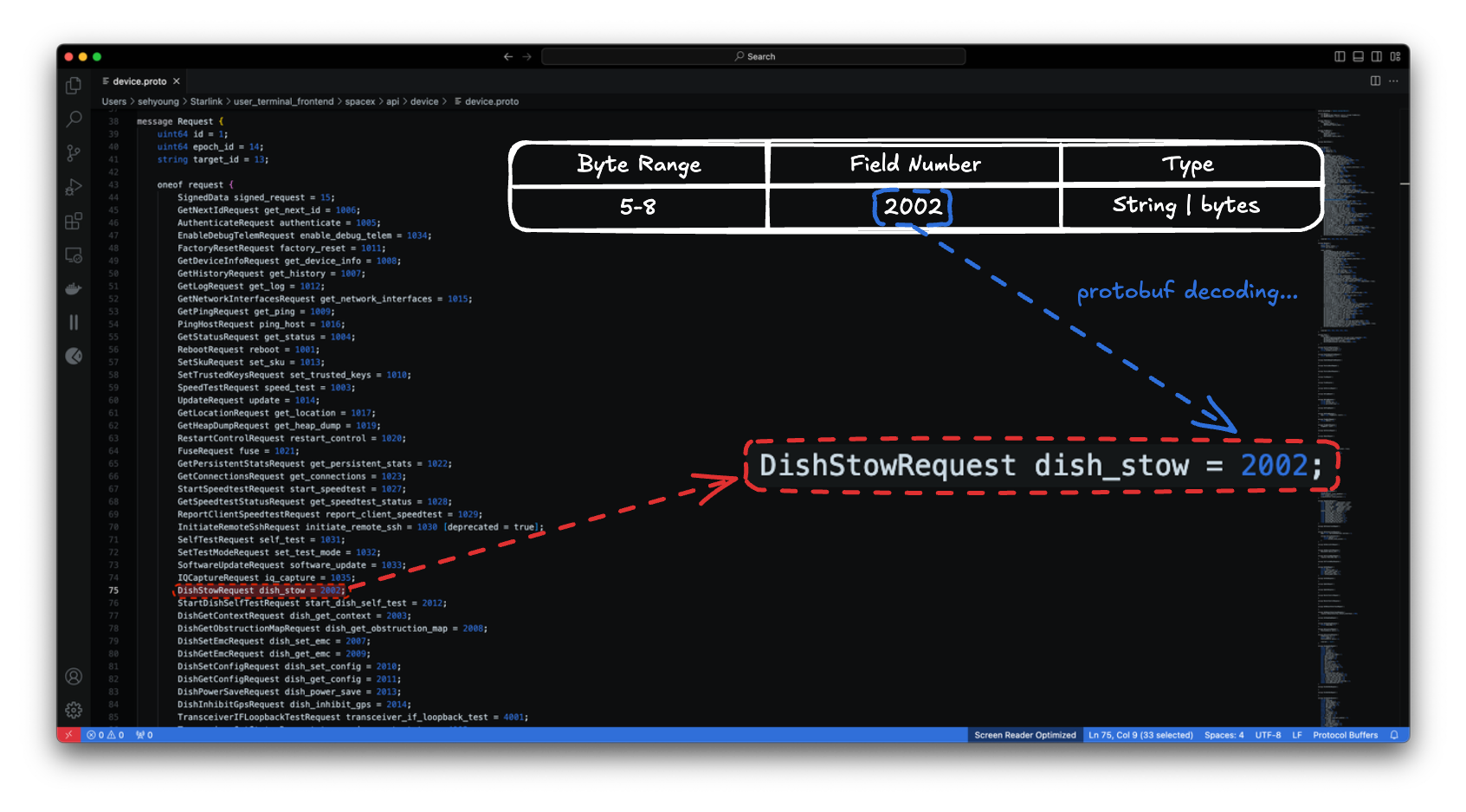The height and width of the screenshot is (812, 1466).
Task: Click the title bar Search command box
Action: [753, 56]
